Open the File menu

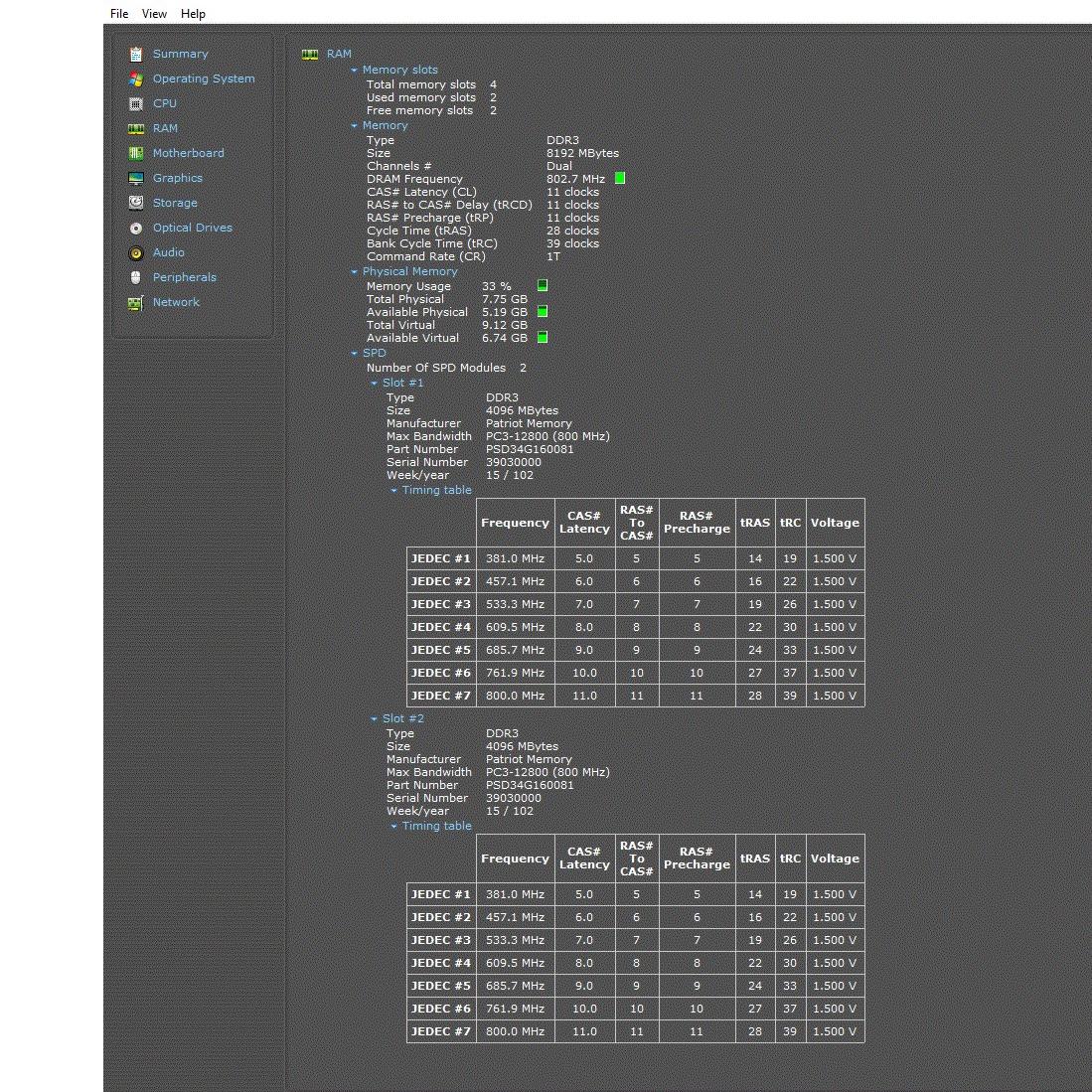(x=119, y=14)
